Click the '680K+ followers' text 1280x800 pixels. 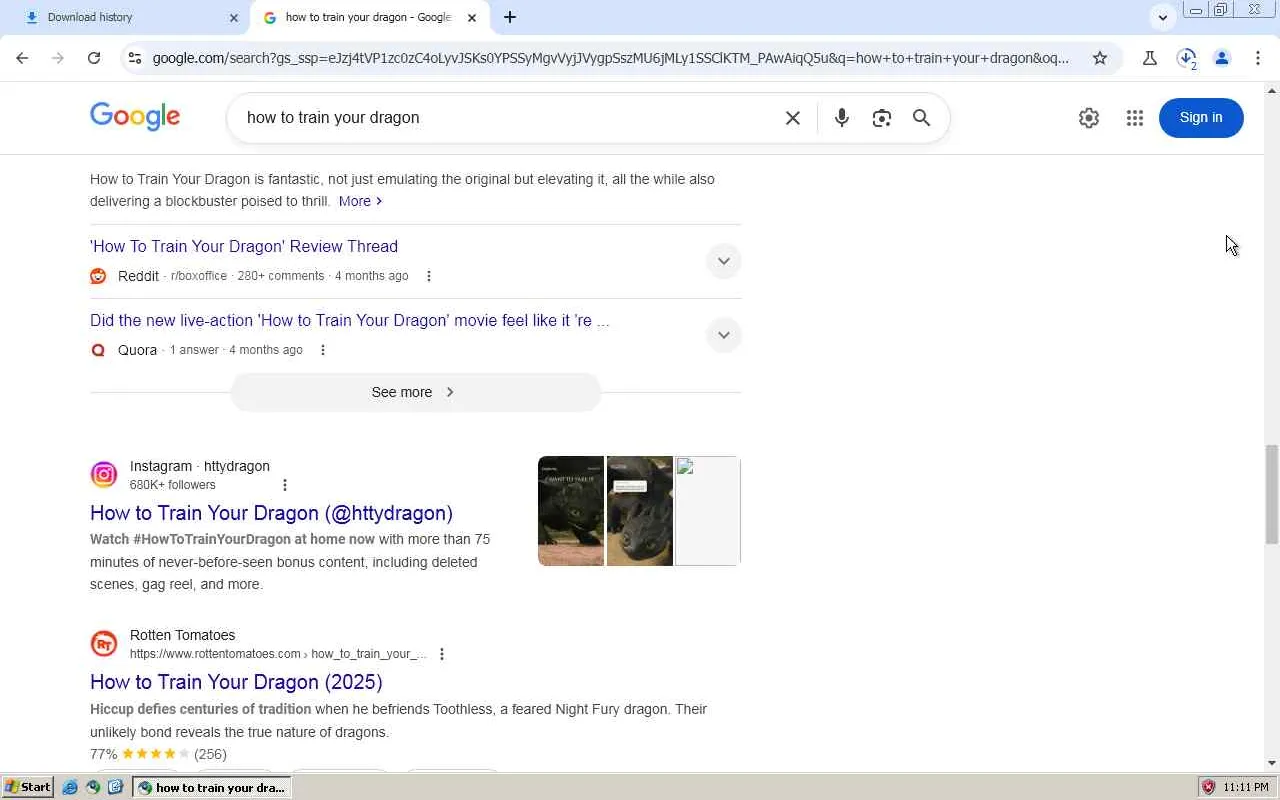click(x=172, y=485)
